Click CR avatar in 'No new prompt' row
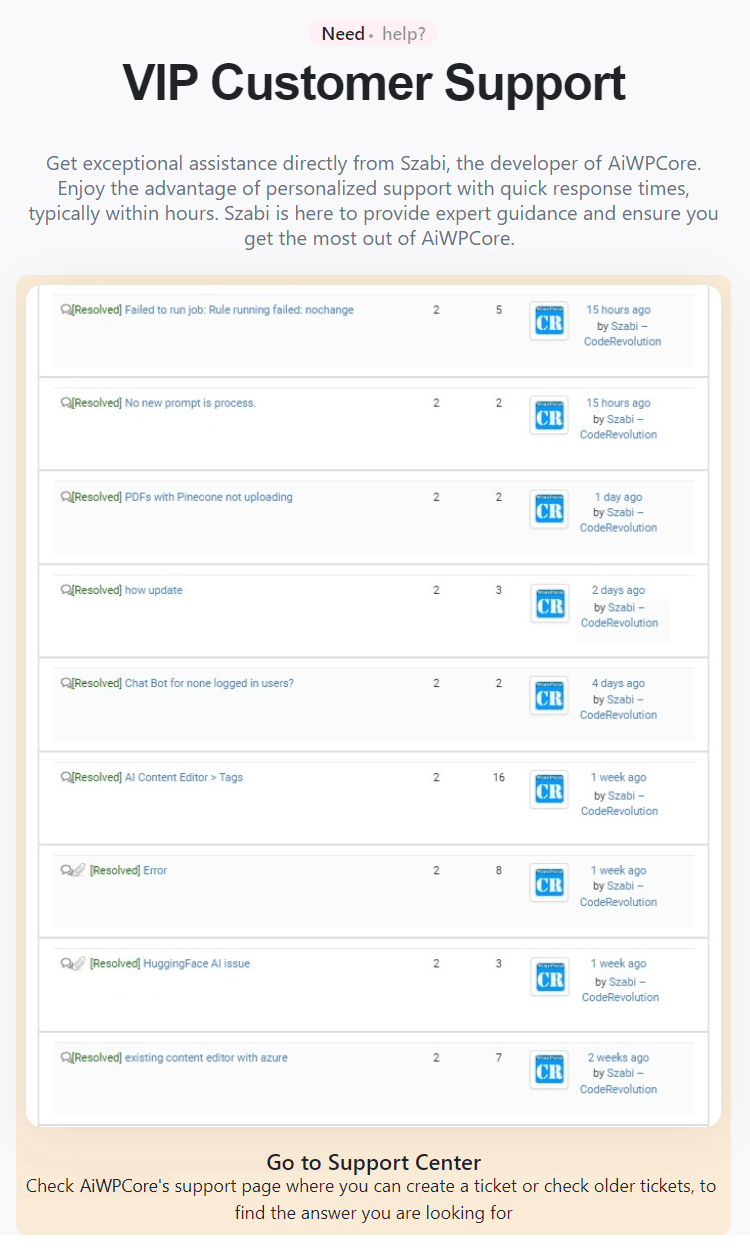This screenshot has height=1252, width=750. click(x=549, y=415)
